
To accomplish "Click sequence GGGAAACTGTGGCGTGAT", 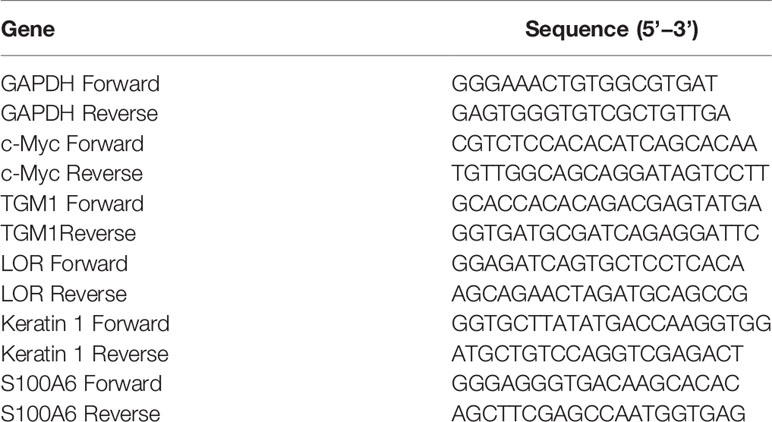I will (x=584, y=84).
